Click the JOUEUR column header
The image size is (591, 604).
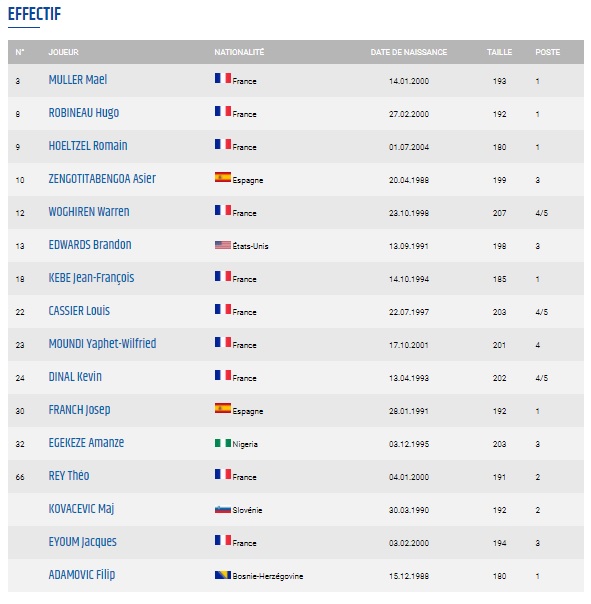coord(64,52)
